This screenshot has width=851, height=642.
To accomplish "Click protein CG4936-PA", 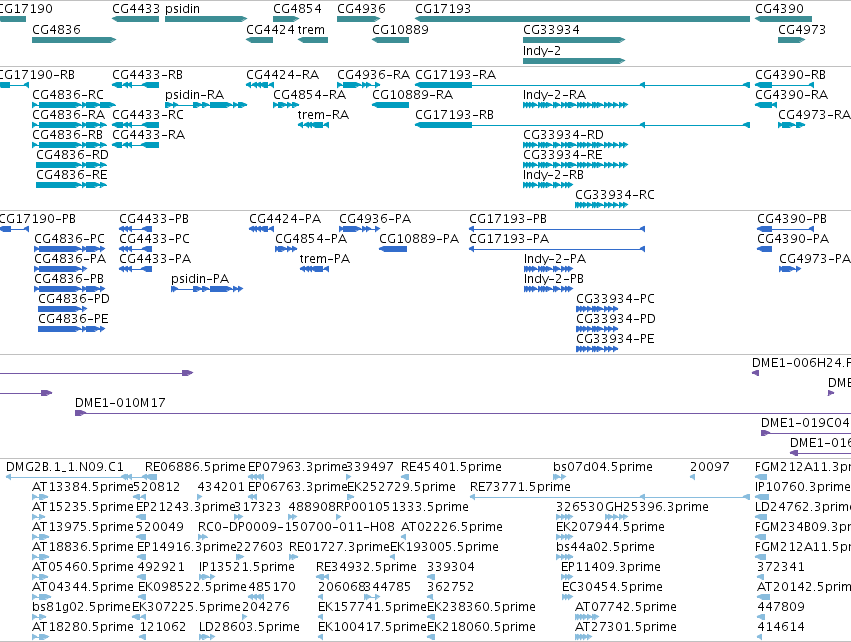I will (375, 219).
